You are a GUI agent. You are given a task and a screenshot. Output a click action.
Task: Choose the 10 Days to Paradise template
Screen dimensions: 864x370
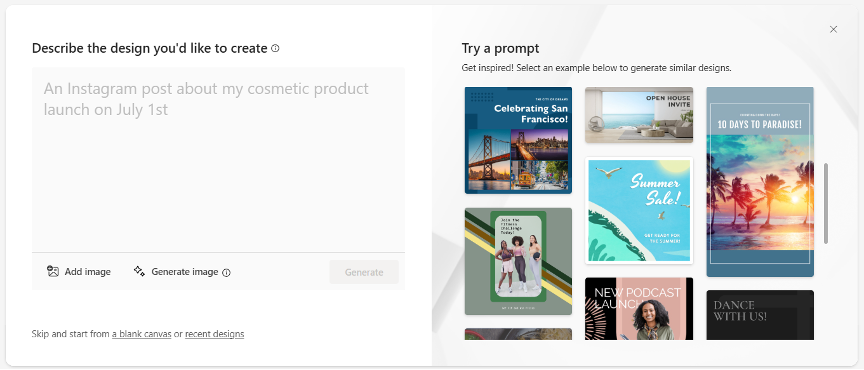coord(760,182)
